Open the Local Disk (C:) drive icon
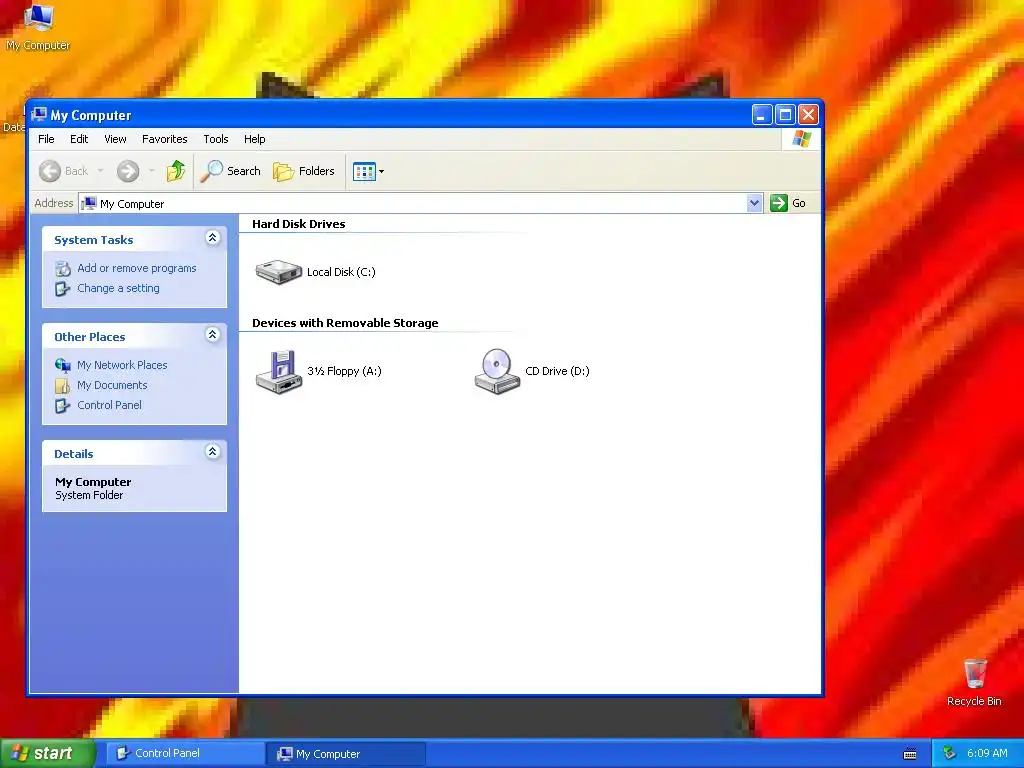1024x768 pixels. 278,272
